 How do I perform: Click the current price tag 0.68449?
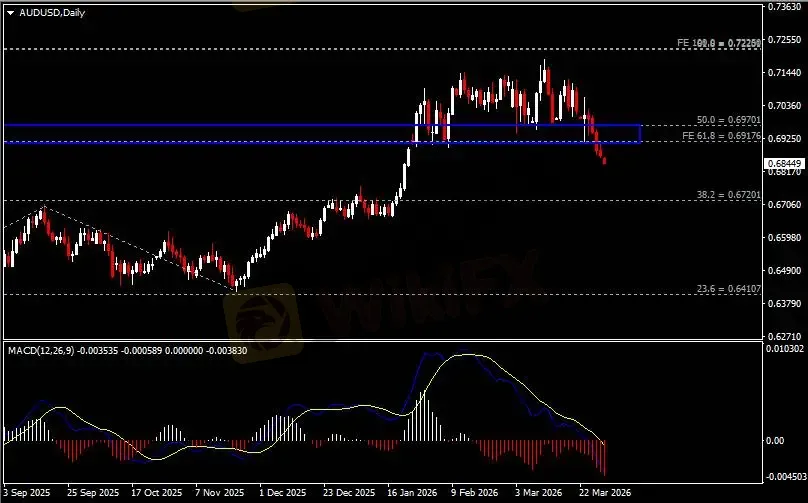coord(783,163)
